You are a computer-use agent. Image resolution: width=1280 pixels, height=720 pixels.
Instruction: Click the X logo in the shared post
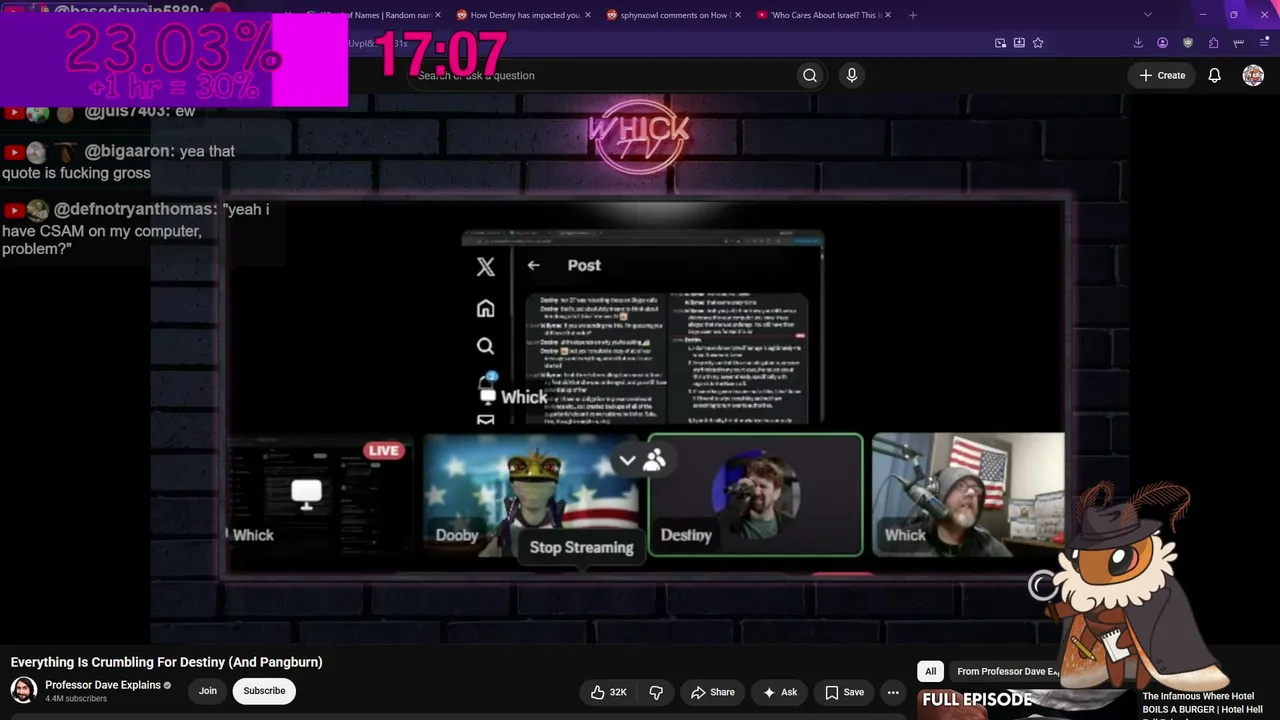[x=485, y=266]
